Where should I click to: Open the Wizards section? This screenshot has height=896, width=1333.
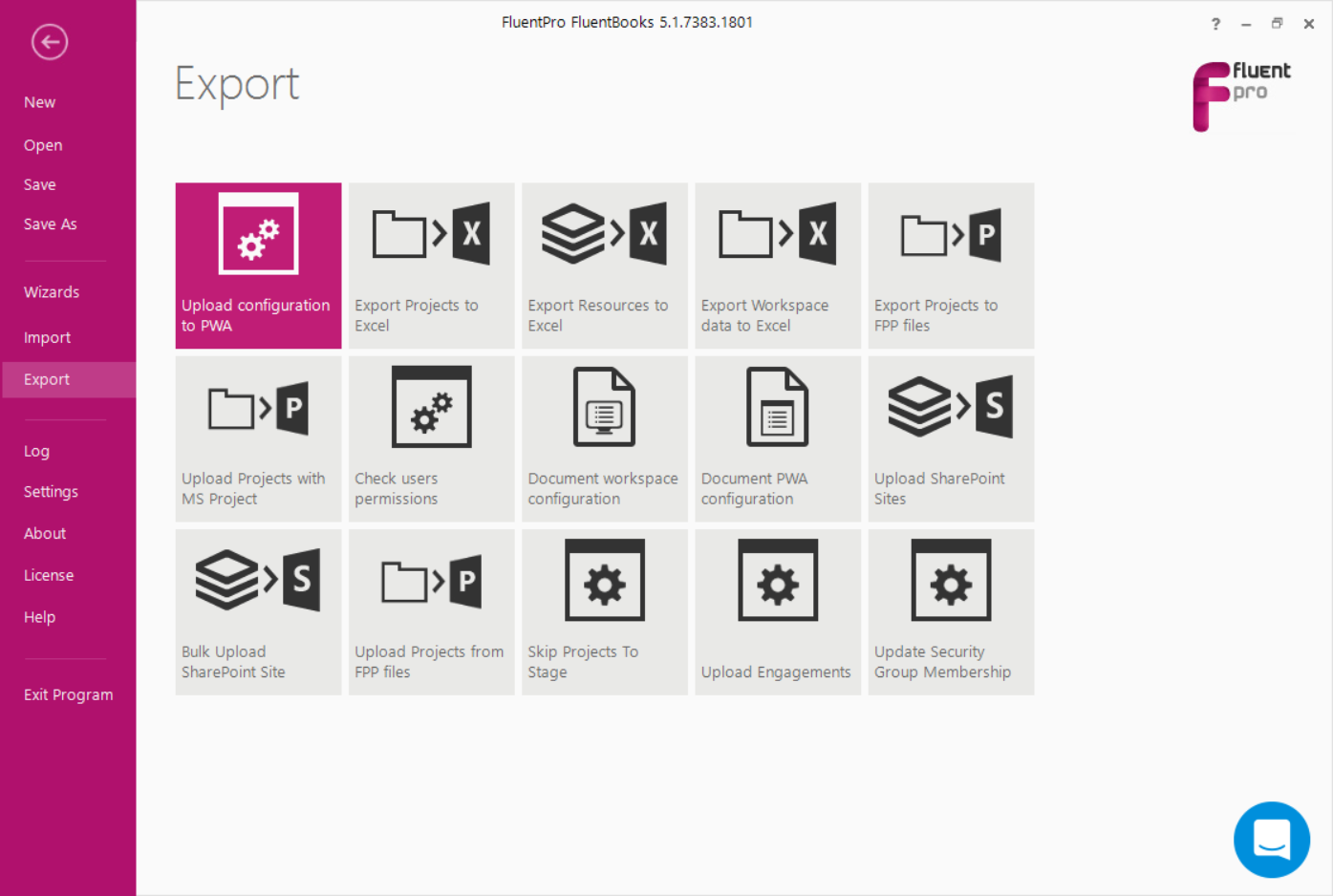coord(52,292)
